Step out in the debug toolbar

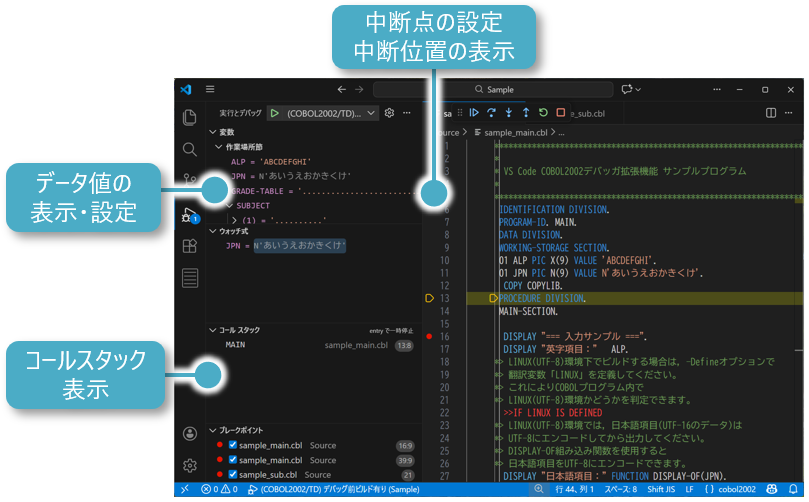[x=526, y=112]
